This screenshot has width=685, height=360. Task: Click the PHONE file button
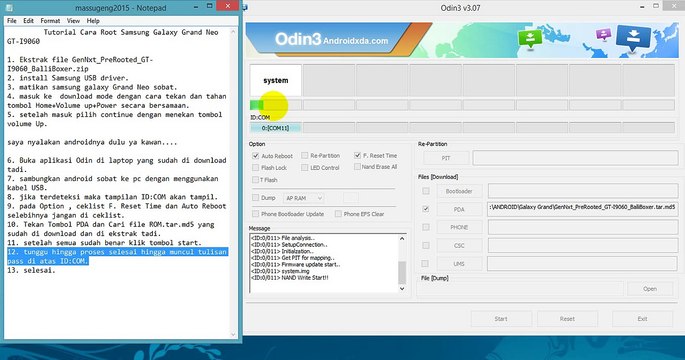coord(459,227)
